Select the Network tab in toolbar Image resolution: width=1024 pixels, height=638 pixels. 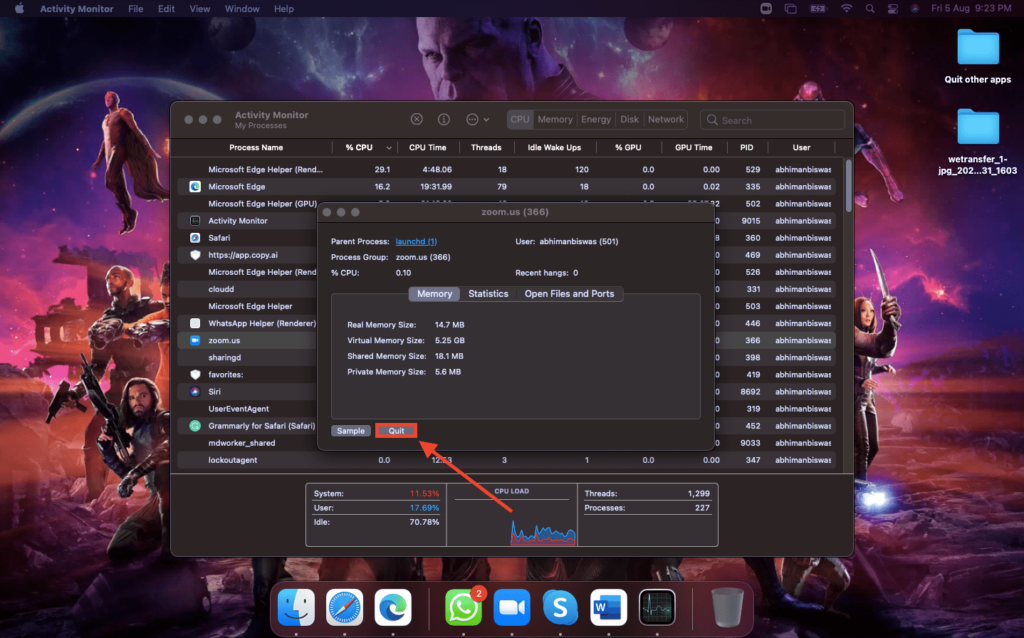tap(665, 119)
